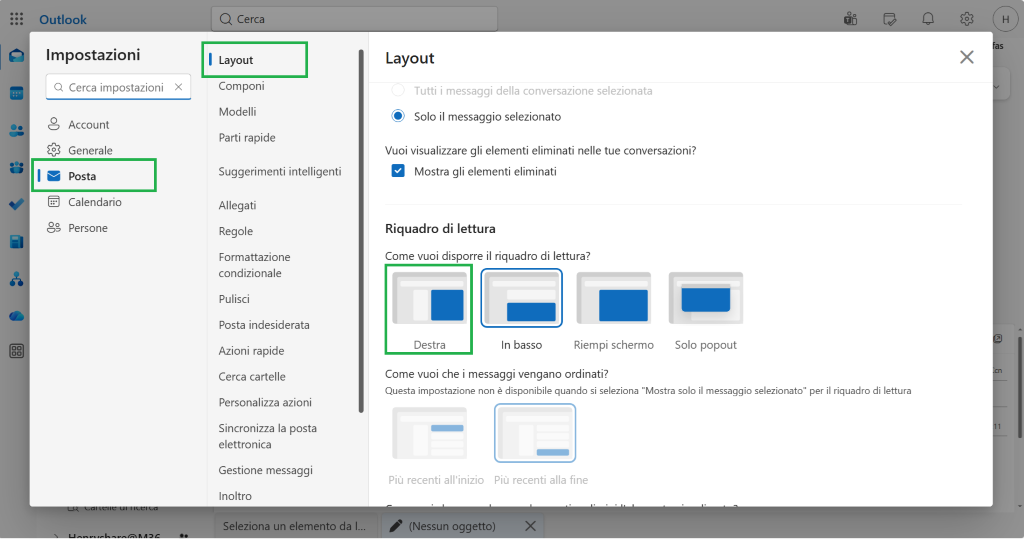Image resolution: width=1024 pixels, height=541 pixels.
Task: Uncheck Mostra gli elementi eliminati
Action: [x=398, y=171]
